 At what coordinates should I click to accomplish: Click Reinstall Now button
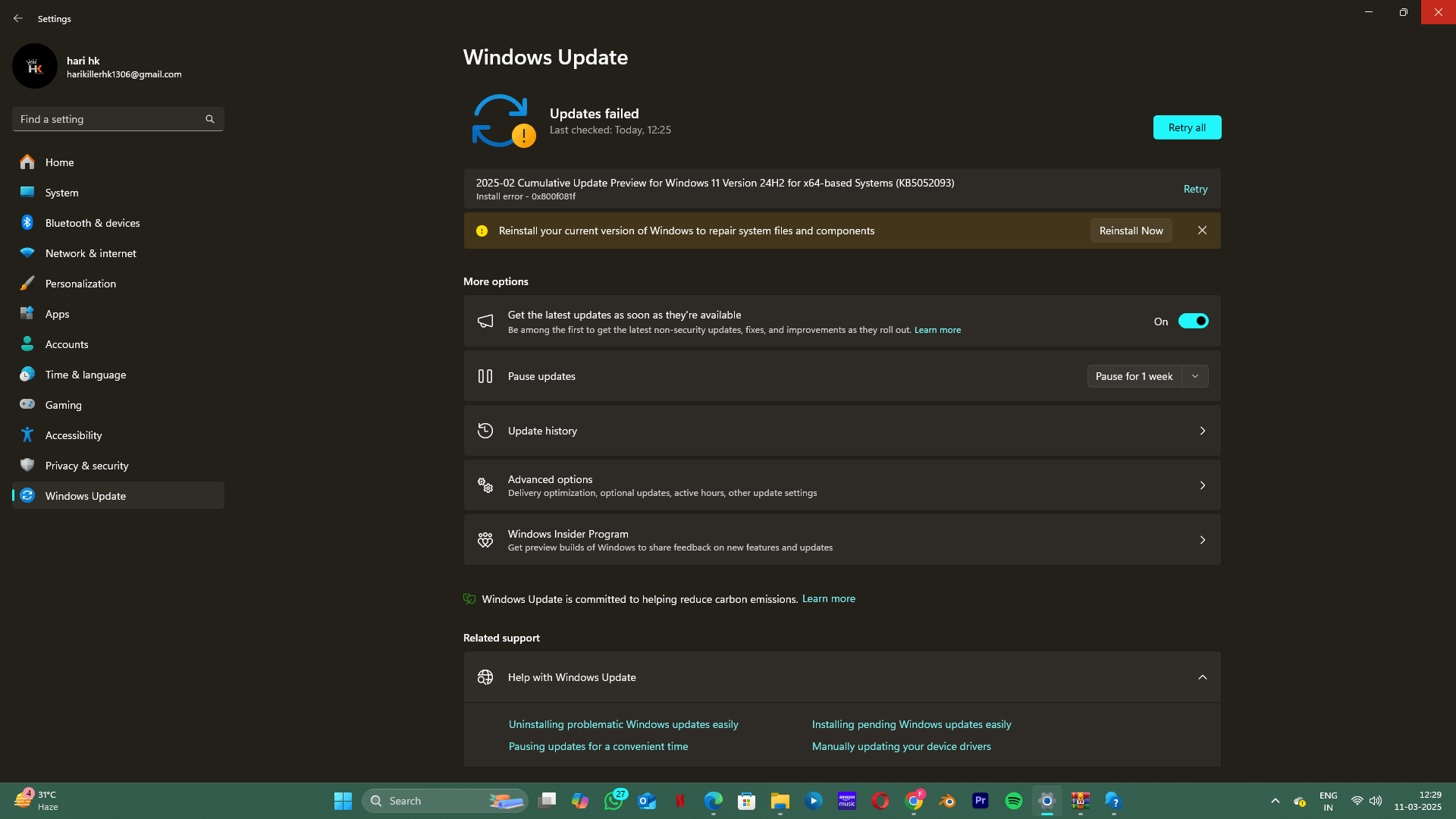pyautogui.click(x=1131, y=231)
